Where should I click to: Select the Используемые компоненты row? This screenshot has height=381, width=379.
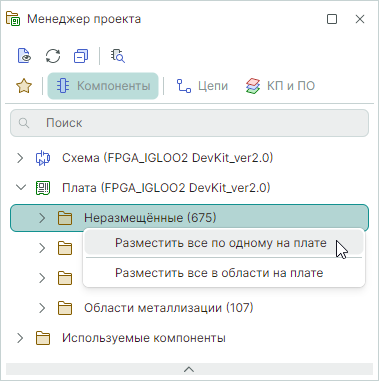189,338
